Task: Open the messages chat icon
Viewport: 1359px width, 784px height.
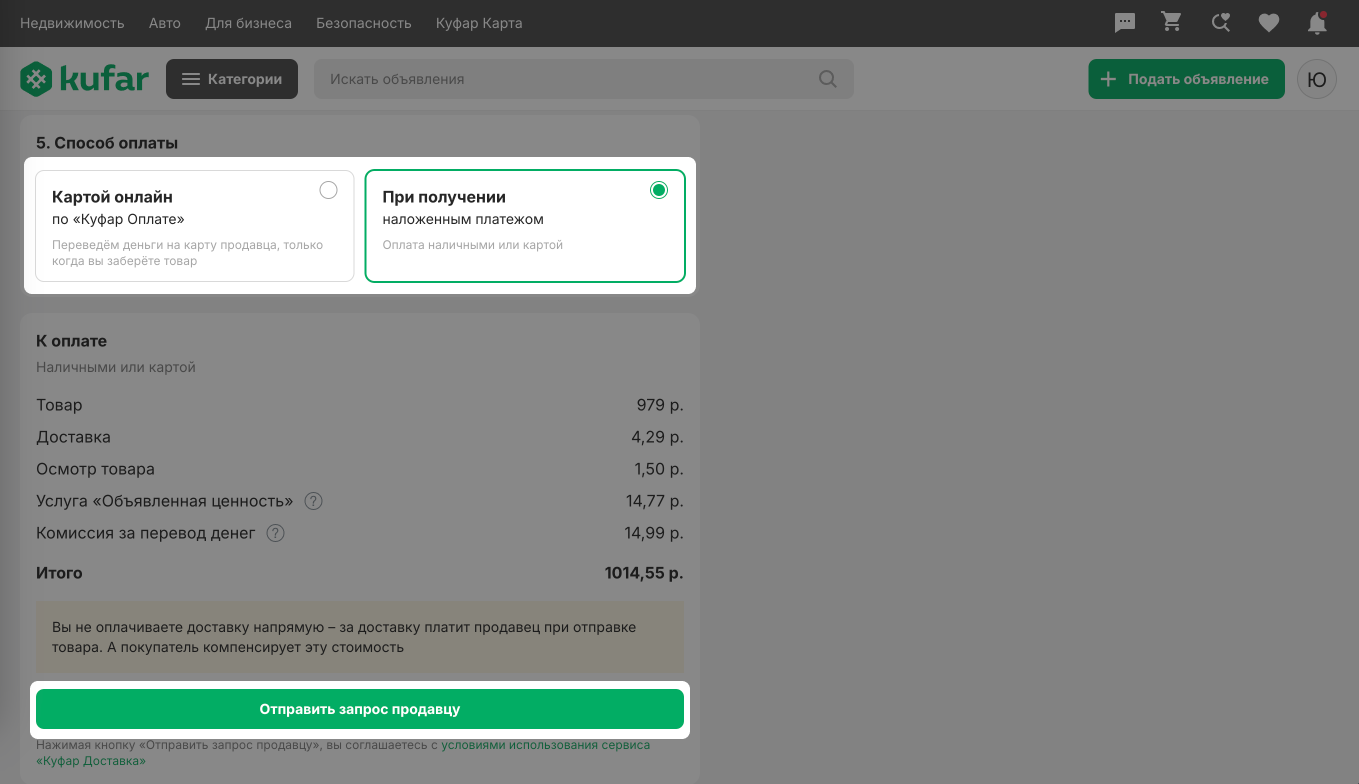Action: pyautogui.click(x=1125, y=23)
